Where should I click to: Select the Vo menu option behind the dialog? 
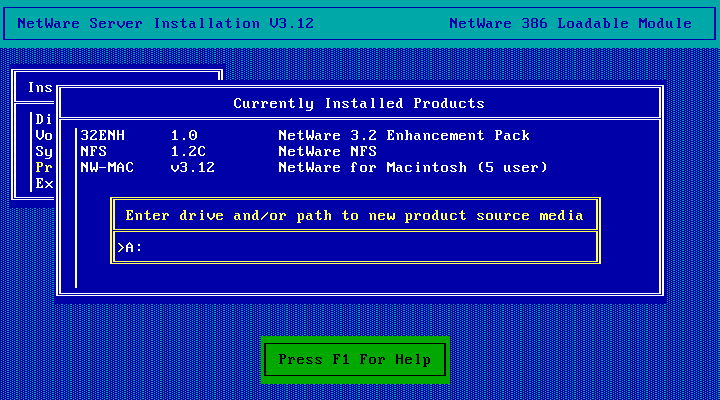[x=44, y=135]
